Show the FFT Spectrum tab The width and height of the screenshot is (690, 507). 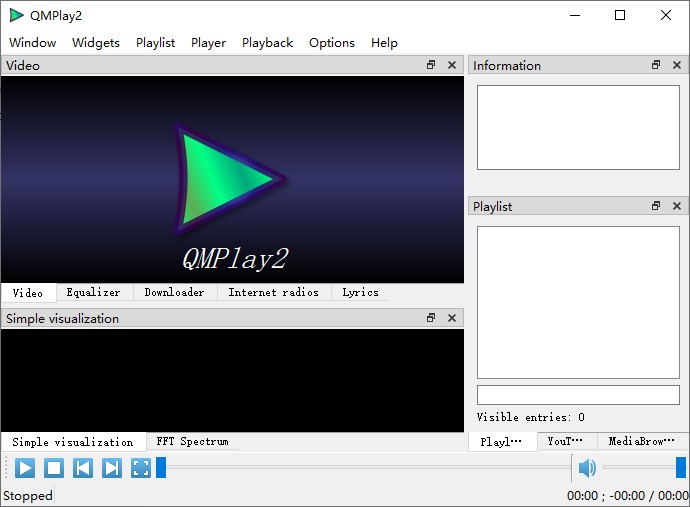point(192,442)
